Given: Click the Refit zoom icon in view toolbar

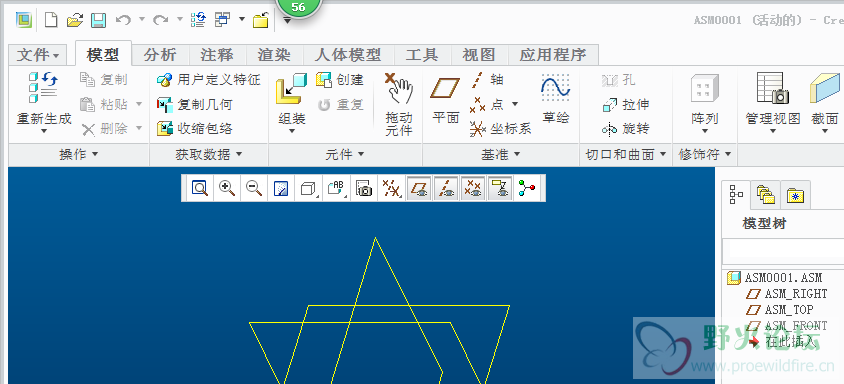Looking at the screenshot, I should point(200,188).
